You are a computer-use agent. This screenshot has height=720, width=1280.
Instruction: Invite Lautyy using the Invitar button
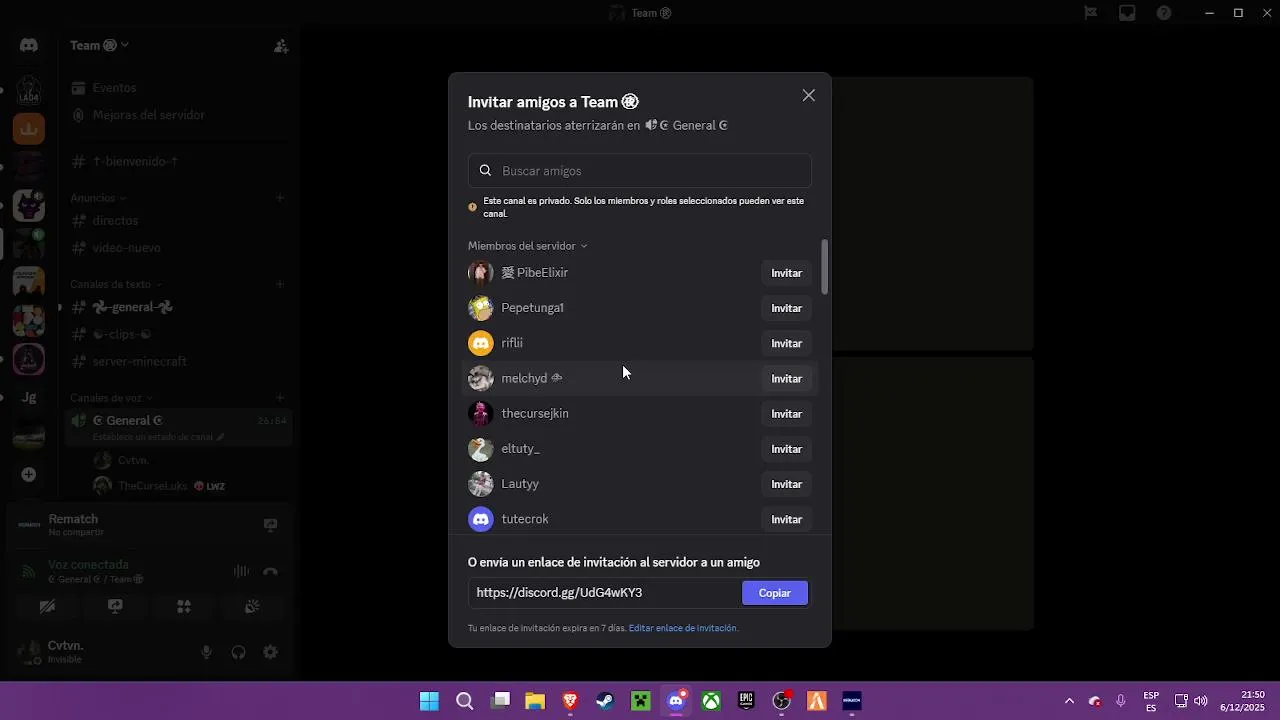pos(786,484)
